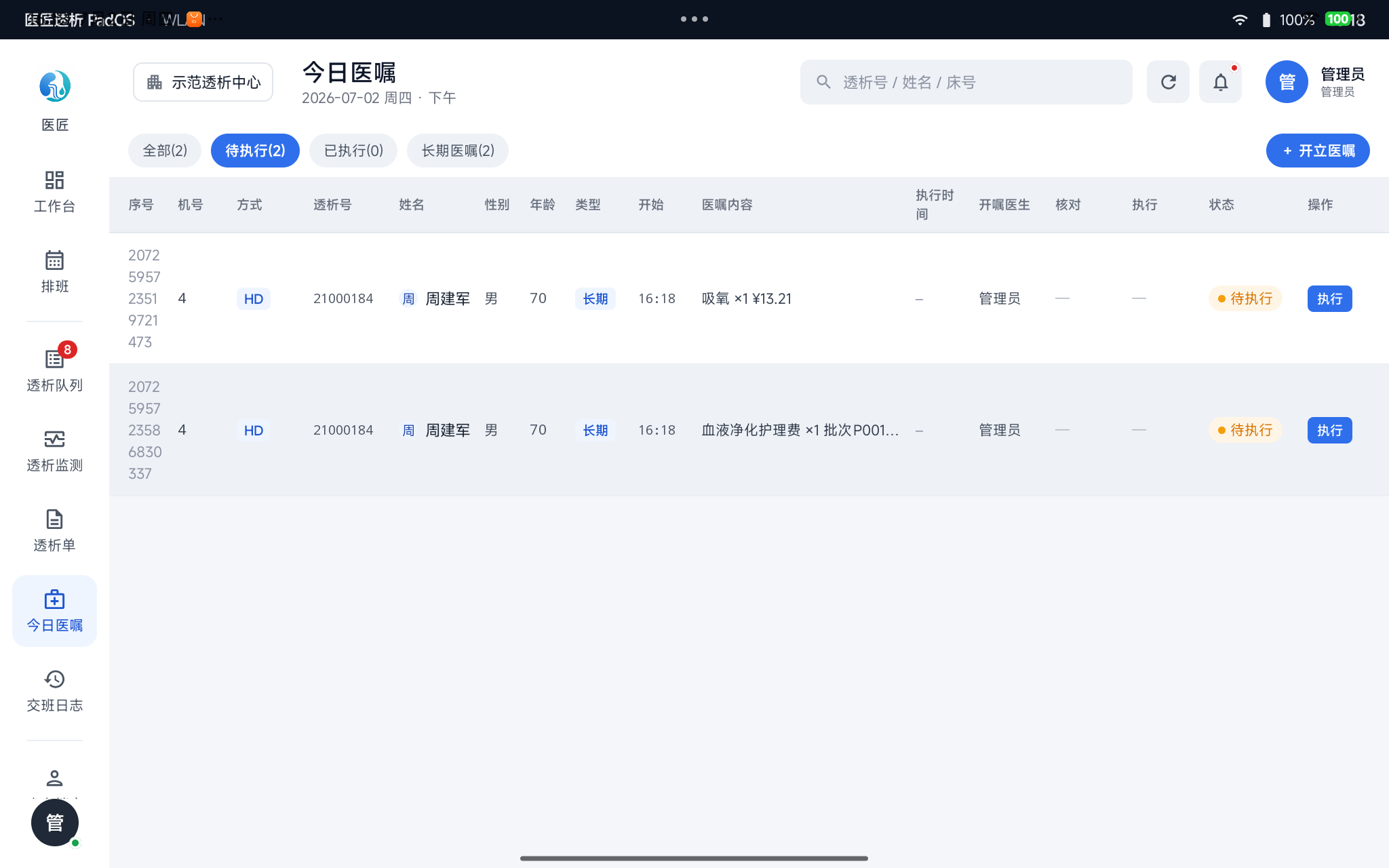The width and height of the screenshot is (1389, 868).
Task: Click patient name 周建军 in 吸氧 row
Action: click(x=448, y=299)
